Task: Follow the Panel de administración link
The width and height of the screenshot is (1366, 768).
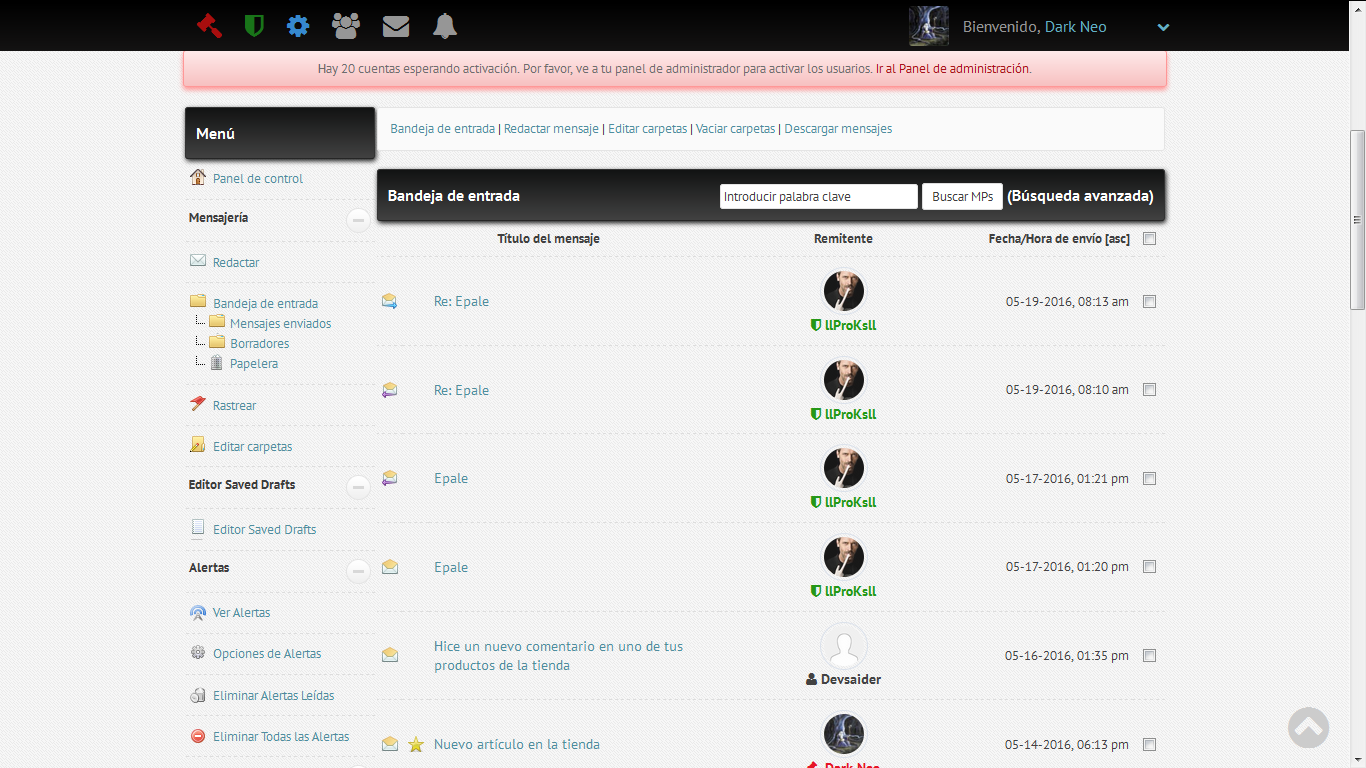Action: [964, 69]
